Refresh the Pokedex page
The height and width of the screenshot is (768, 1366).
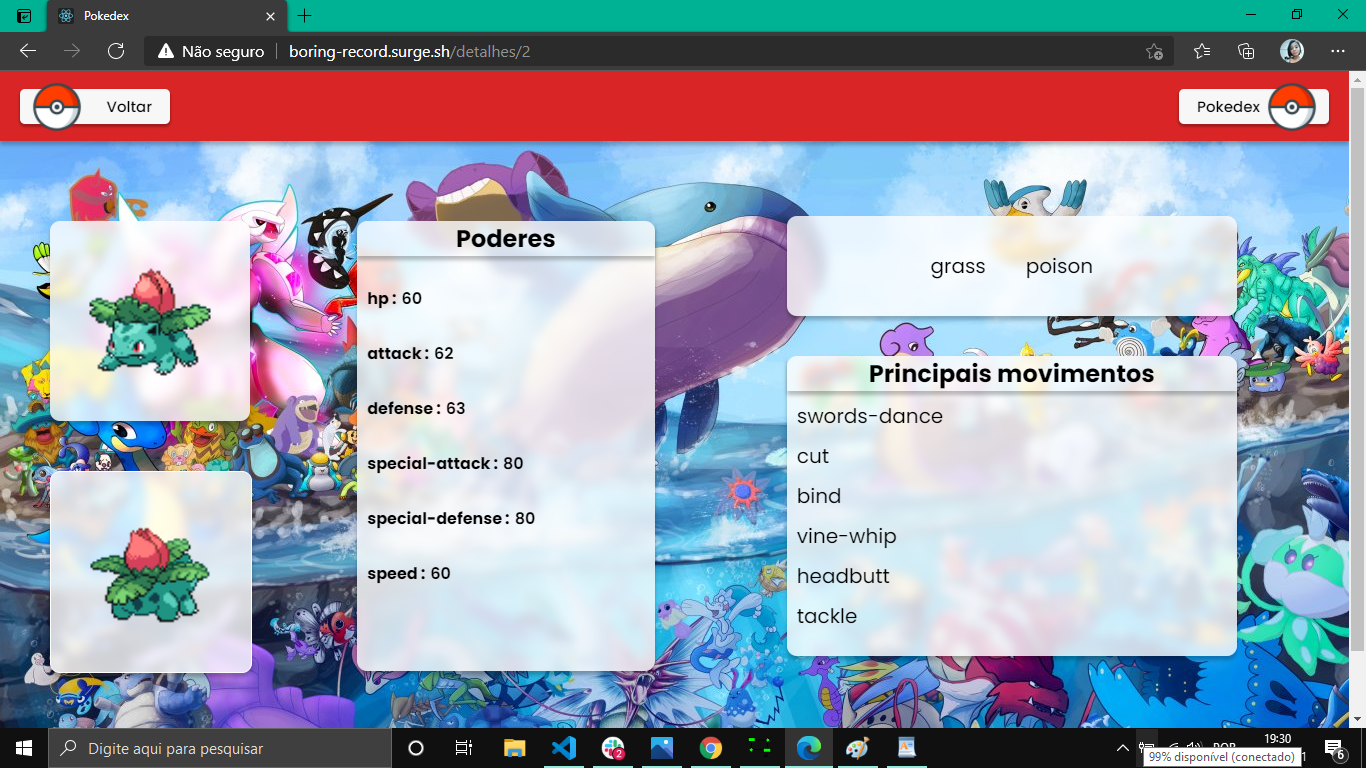(x=116, y=51)
